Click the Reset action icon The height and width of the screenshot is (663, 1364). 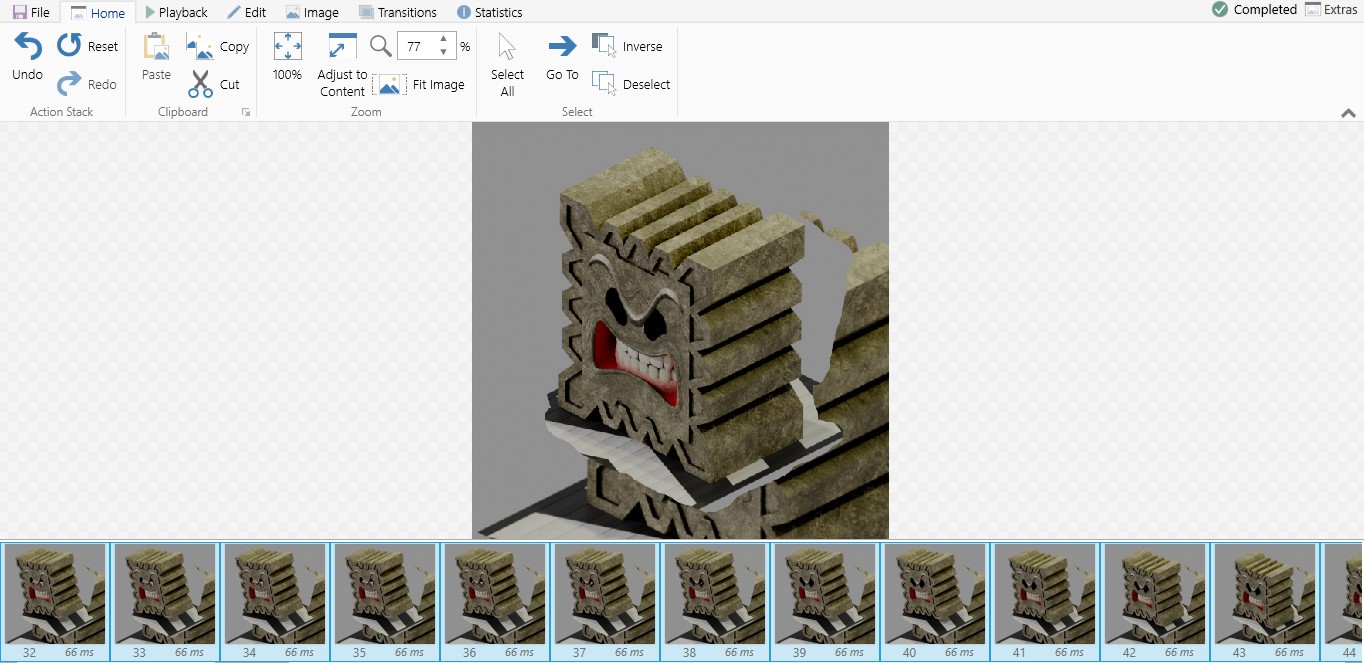69,45
